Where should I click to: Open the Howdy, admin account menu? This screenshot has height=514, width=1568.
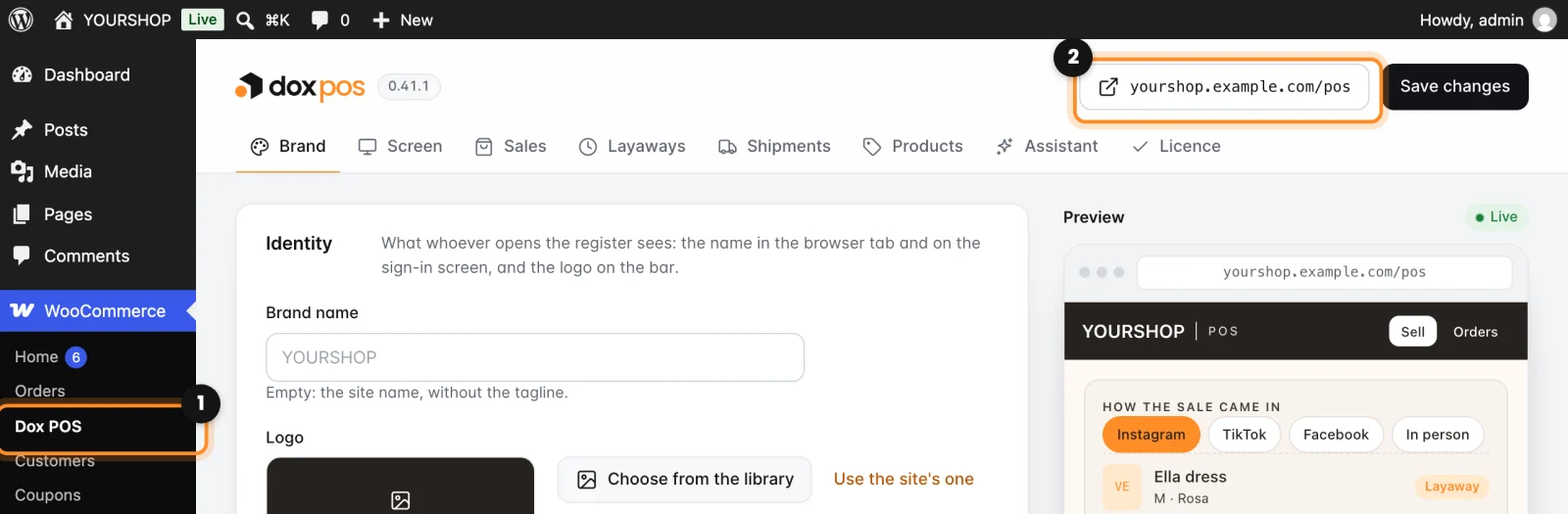coord(1487,20)
